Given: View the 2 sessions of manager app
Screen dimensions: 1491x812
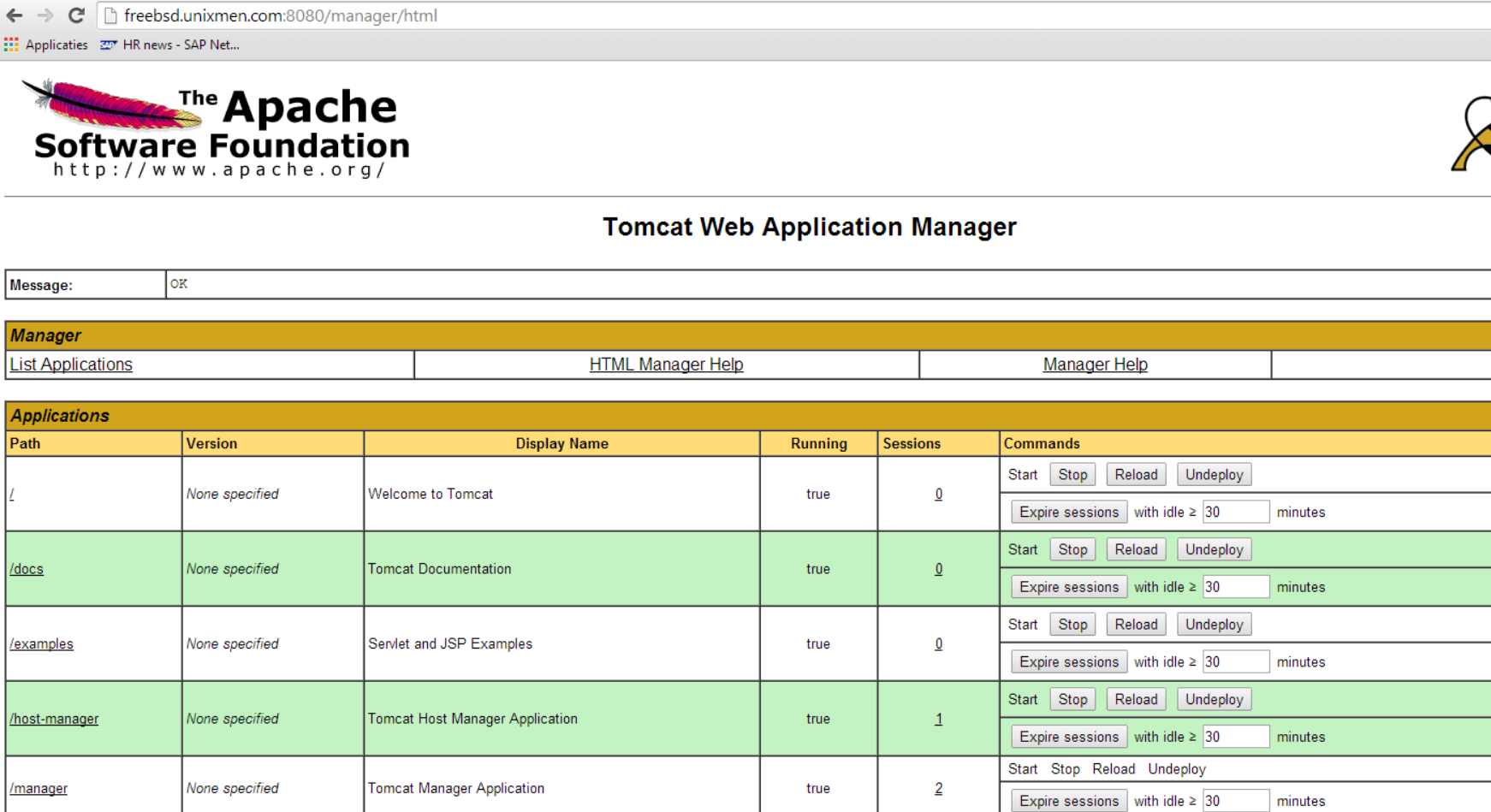Looking at the screenshot, I should point(938,788).
